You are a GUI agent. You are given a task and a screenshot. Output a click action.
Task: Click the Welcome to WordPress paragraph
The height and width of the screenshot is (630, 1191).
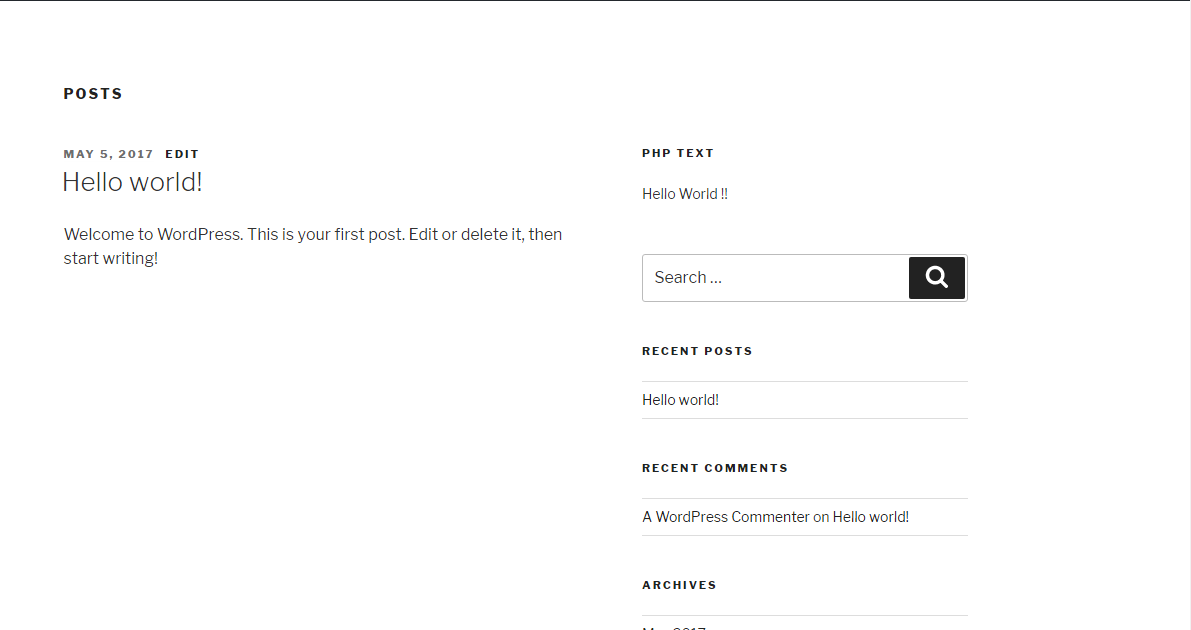tap(313, 246)
